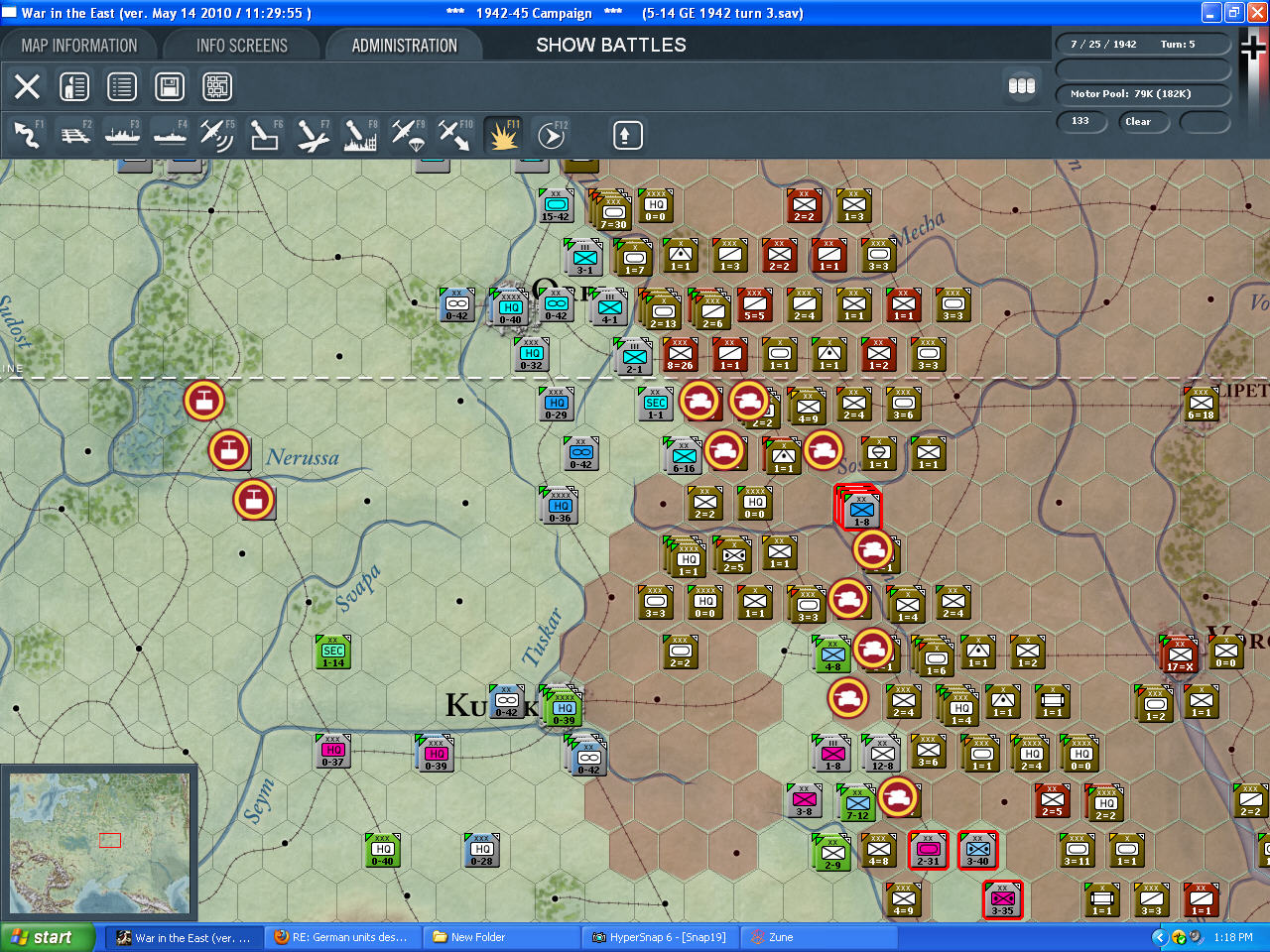Switch to Zune in the taskbar
The image size is (1270, 952).
[x=819, y=937]
